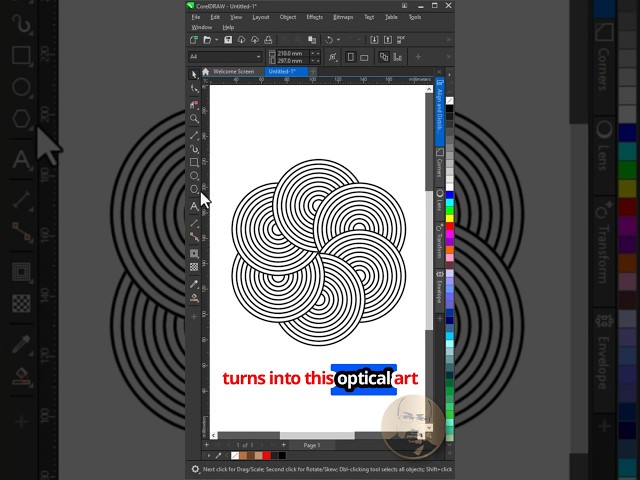Viewport: 640px width, 480px height.
Task: Set page to landscape orientation
Action: [x=364, y=57]
